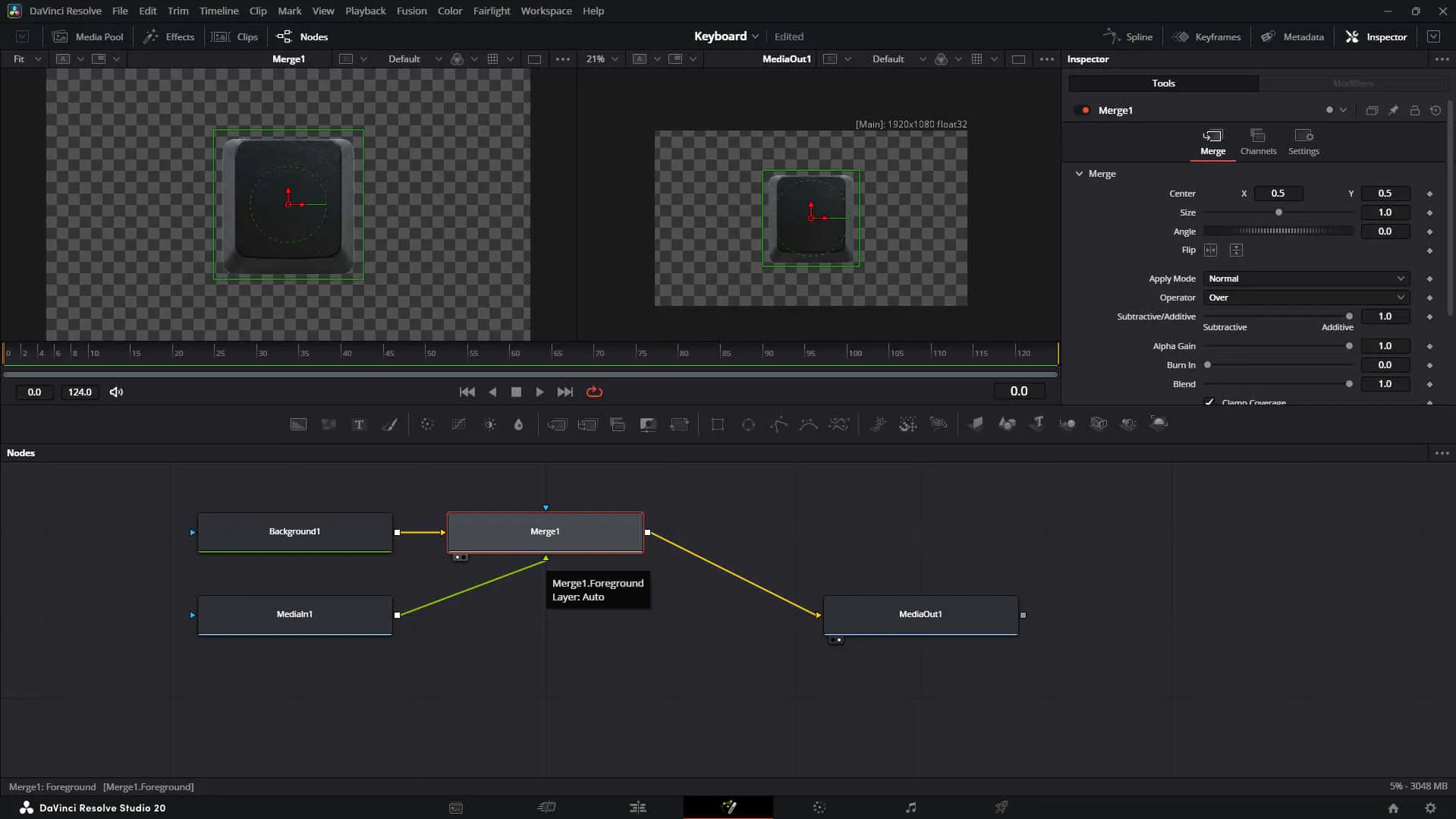Add a Rectangle mask from the toolbar
Viewport: 1456px width, 819px height.
click(717, 424)
